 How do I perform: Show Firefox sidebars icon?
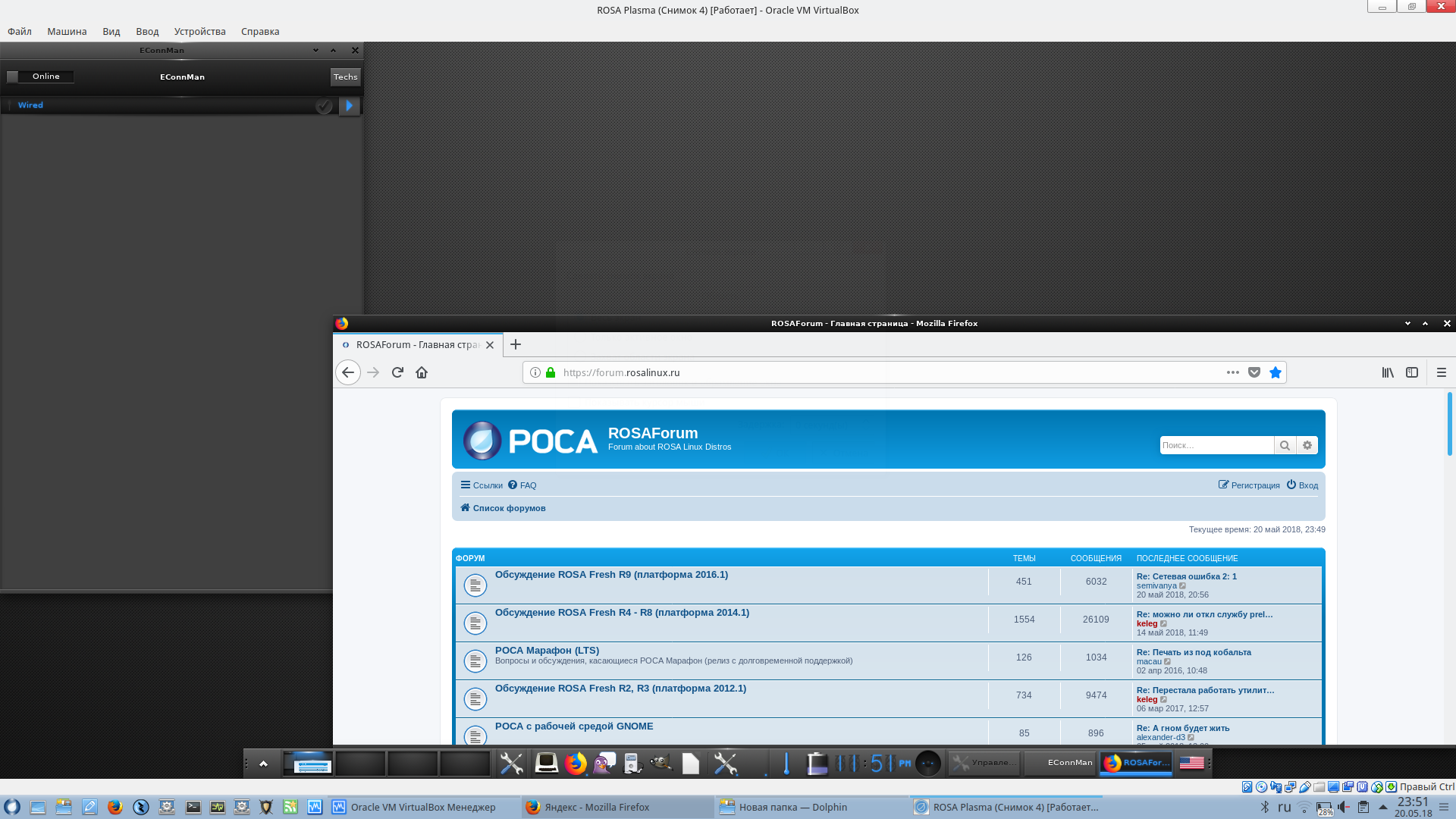tap(1411, 372)
